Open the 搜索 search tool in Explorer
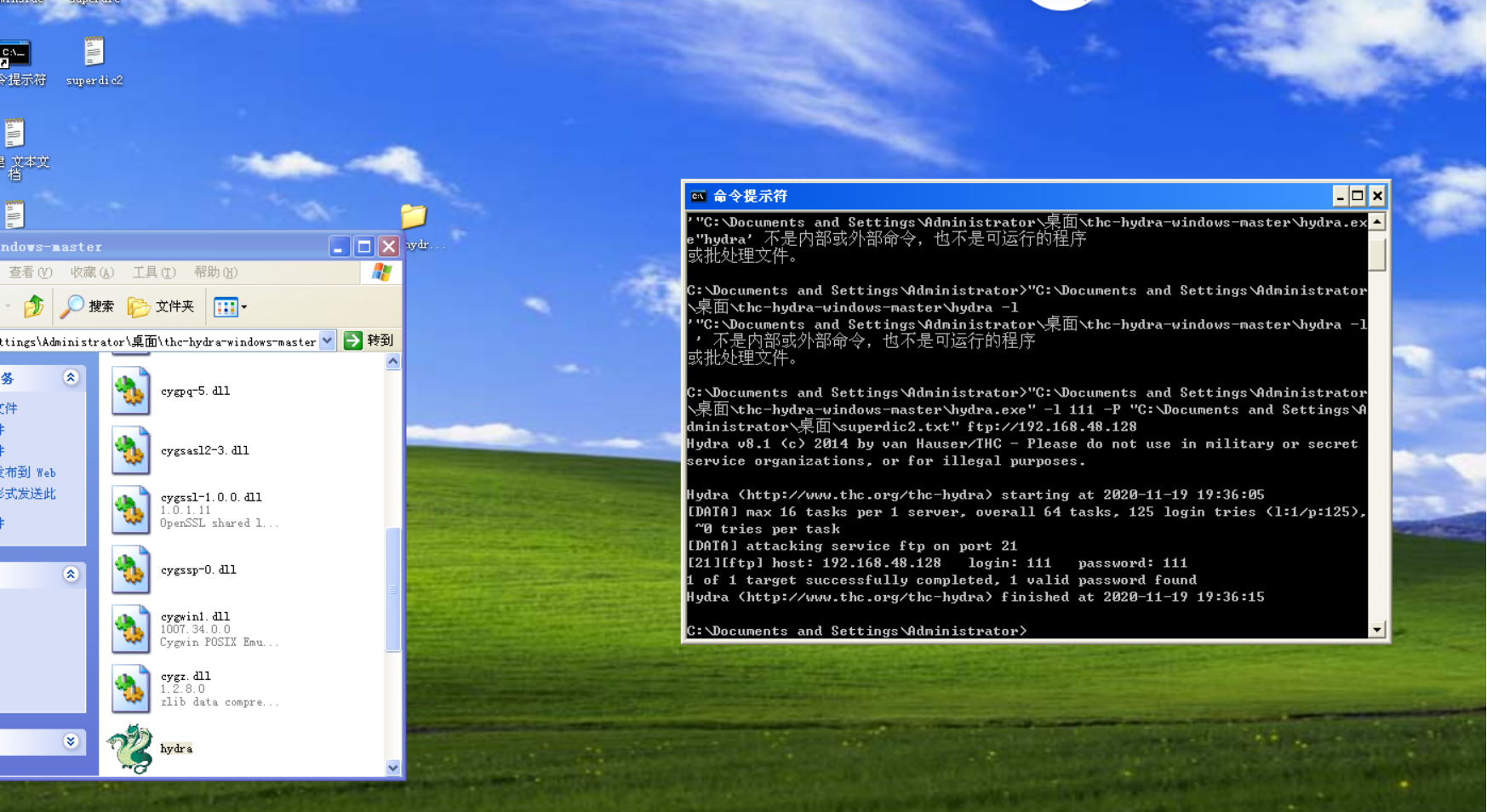Screen dimensions: 1487x812 coord(87,306)
